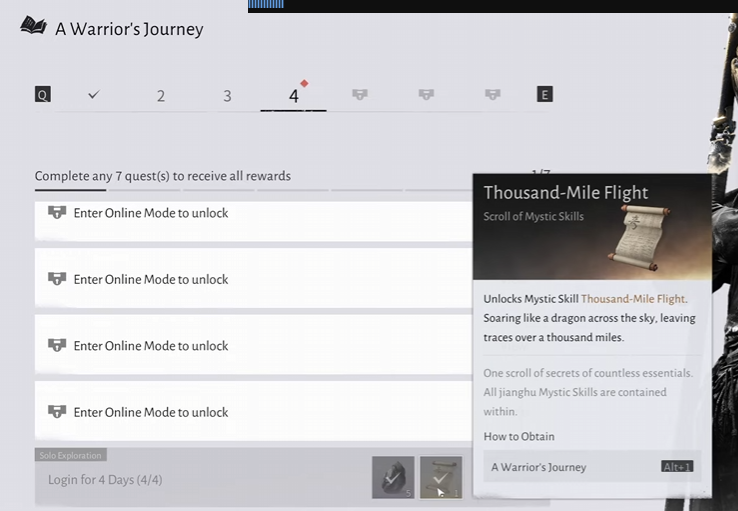The height and width of the screenshot is (511, 738).
Task: Claim the checked scroll reward icon
Action: click(440, 477)
